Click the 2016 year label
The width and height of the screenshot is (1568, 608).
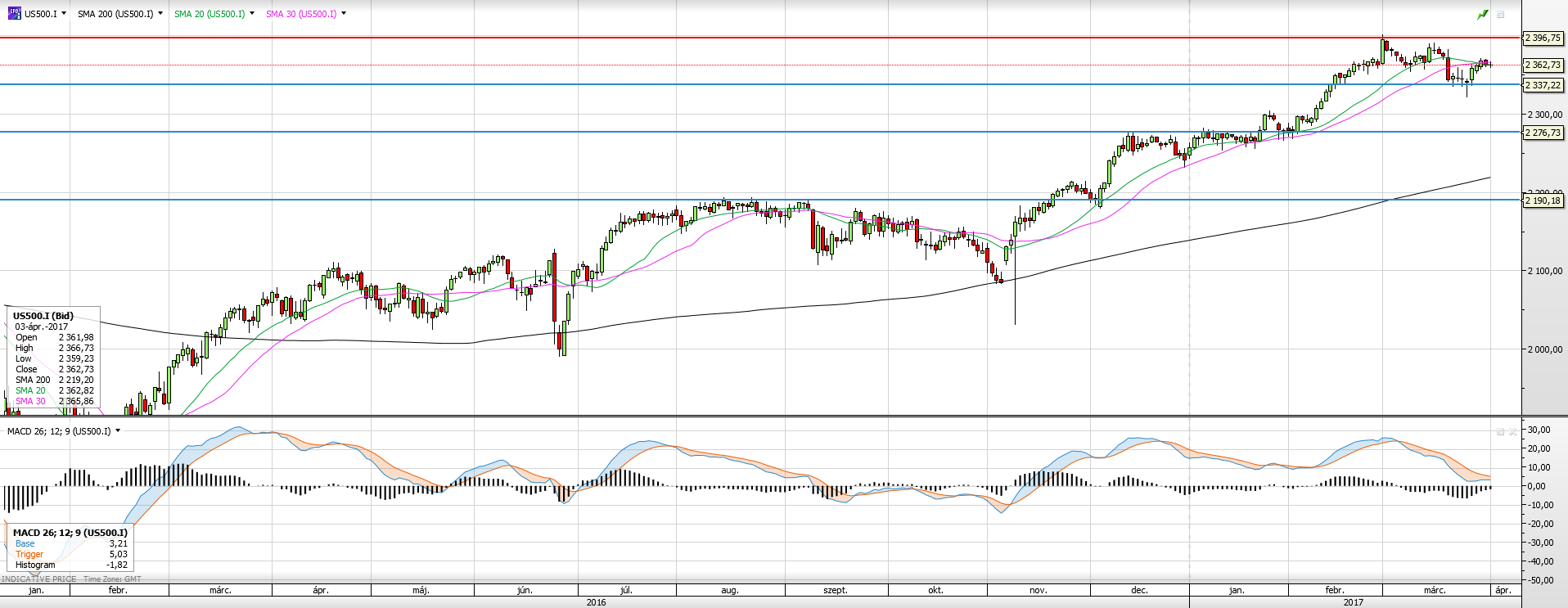[x=596, y=602]
